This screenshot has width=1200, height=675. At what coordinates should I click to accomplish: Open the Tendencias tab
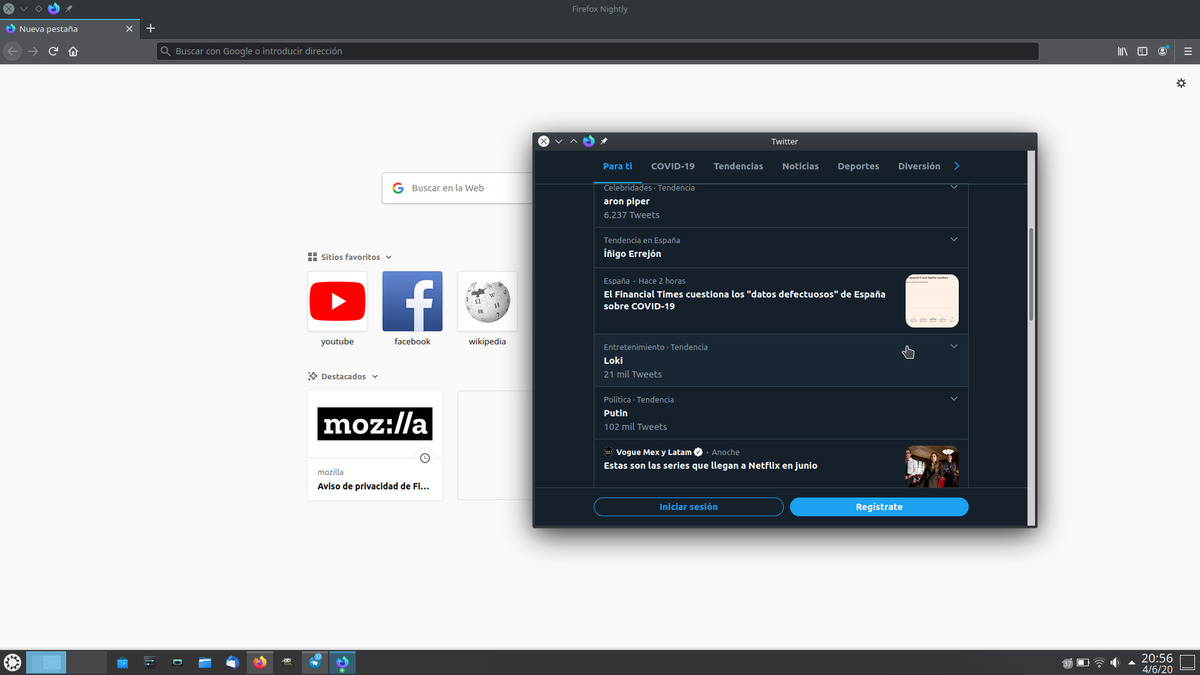[738, 166]
